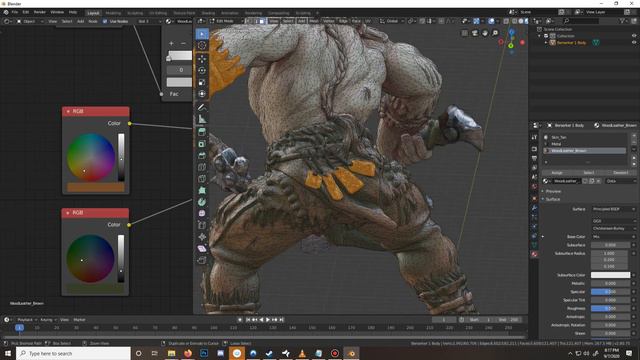Toggle viewport gizmo display
The image size is (640, 360).
pyautogui.click(x=476, y=21)
